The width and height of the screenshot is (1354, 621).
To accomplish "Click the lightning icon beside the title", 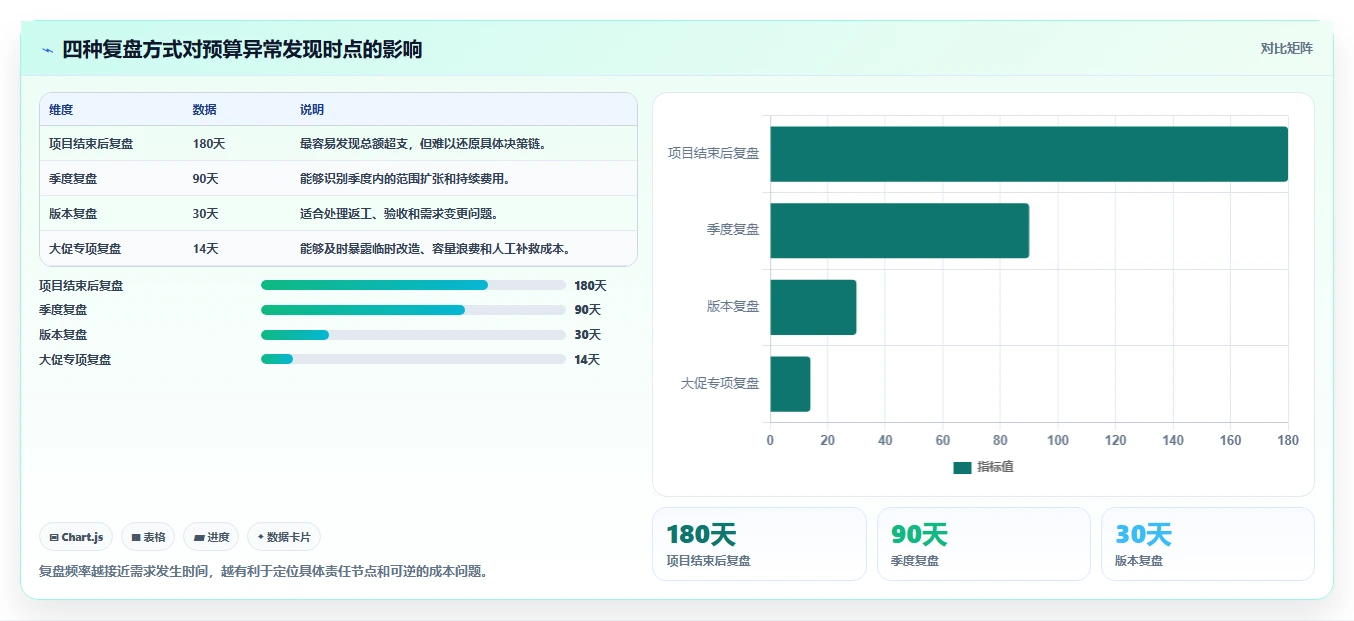I will click(47, 50).
